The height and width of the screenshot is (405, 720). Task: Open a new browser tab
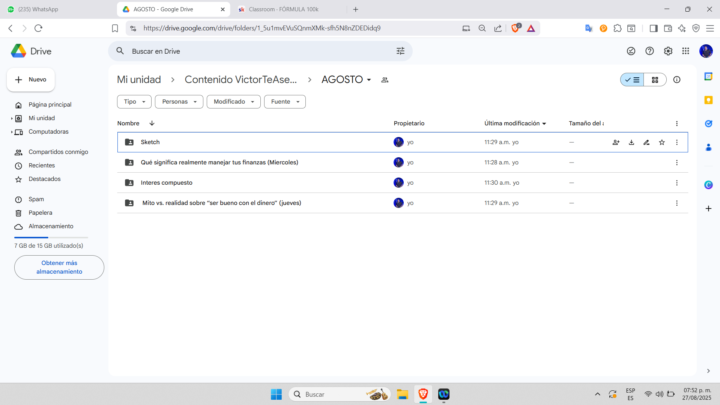click(x=355, y=9)
